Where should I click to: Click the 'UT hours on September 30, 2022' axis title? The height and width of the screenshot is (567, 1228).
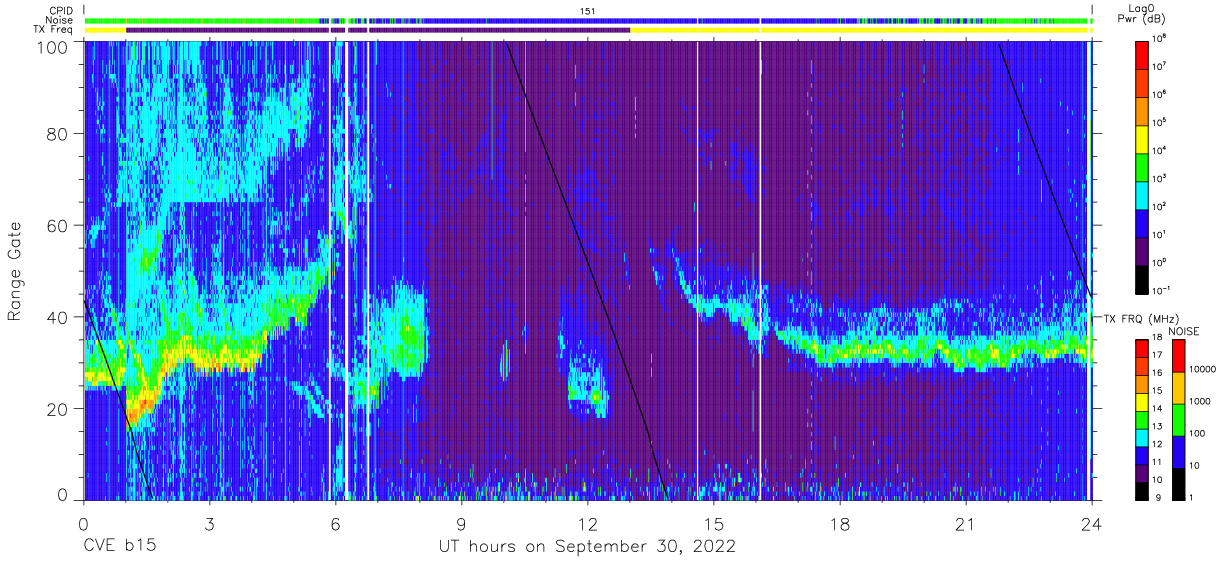pos(587,547)
